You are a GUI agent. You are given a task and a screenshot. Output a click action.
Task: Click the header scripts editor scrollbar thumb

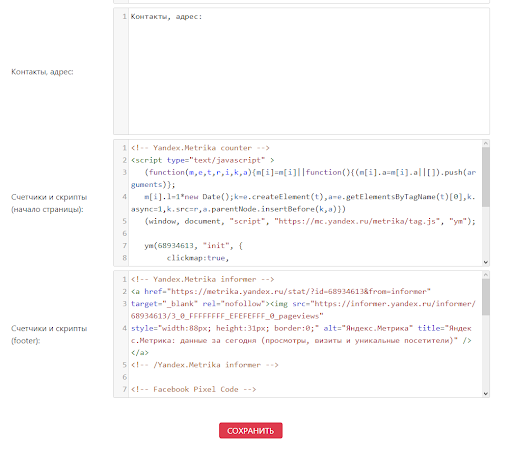(x=486, y=177)
